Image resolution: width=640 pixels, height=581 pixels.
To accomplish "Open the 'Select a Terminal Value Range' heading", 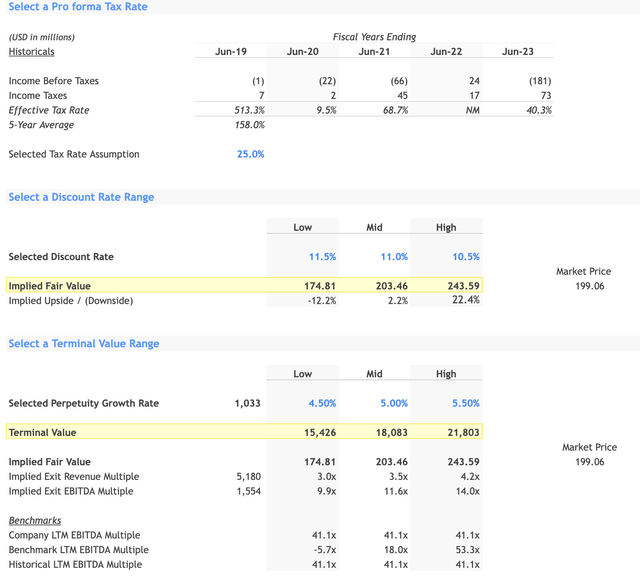I will point(84,343).
